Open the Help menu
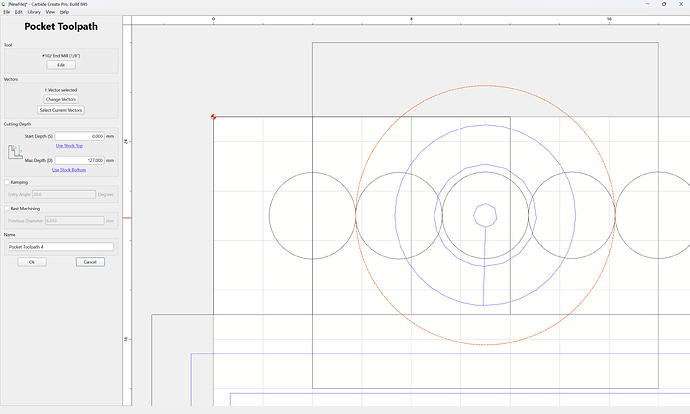The width and height of the screenshot is (690, 414). [64, 12]
